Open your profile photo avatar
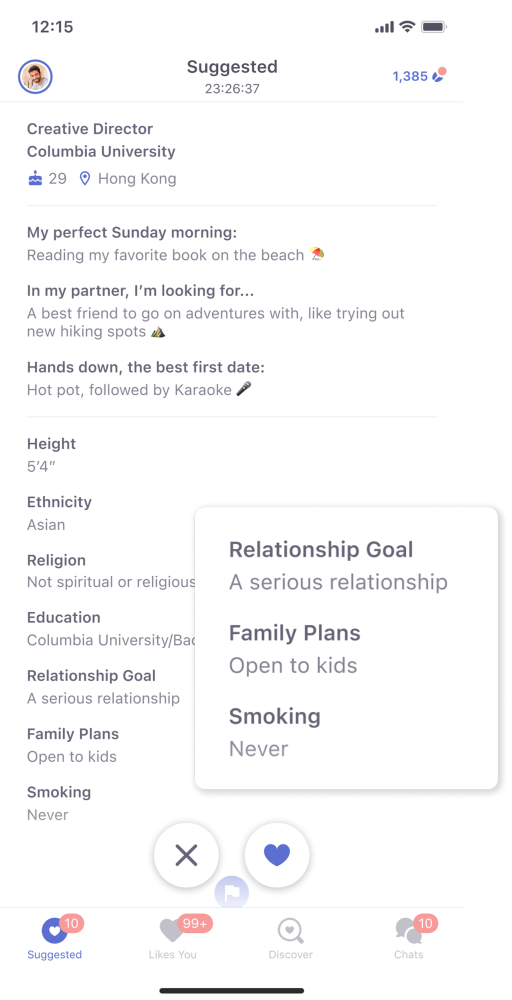This screenshot has height=1000, width=512. coord(35,77)
